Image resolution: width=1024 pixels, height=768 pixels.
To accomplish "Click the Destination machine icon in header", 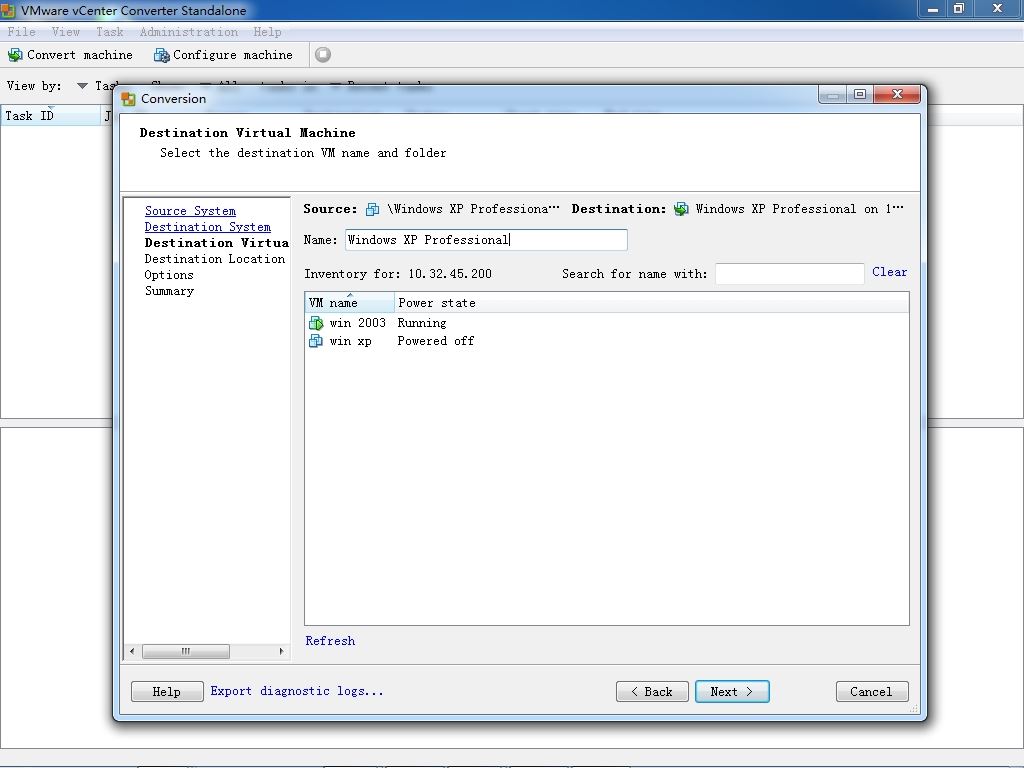I will point(681,209).
